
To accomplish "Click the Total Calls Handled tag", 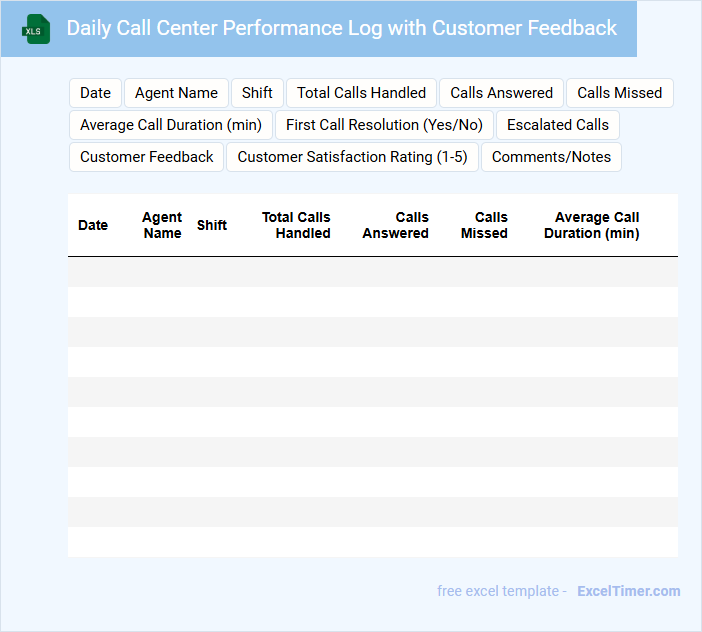I will tap(361, 93).
